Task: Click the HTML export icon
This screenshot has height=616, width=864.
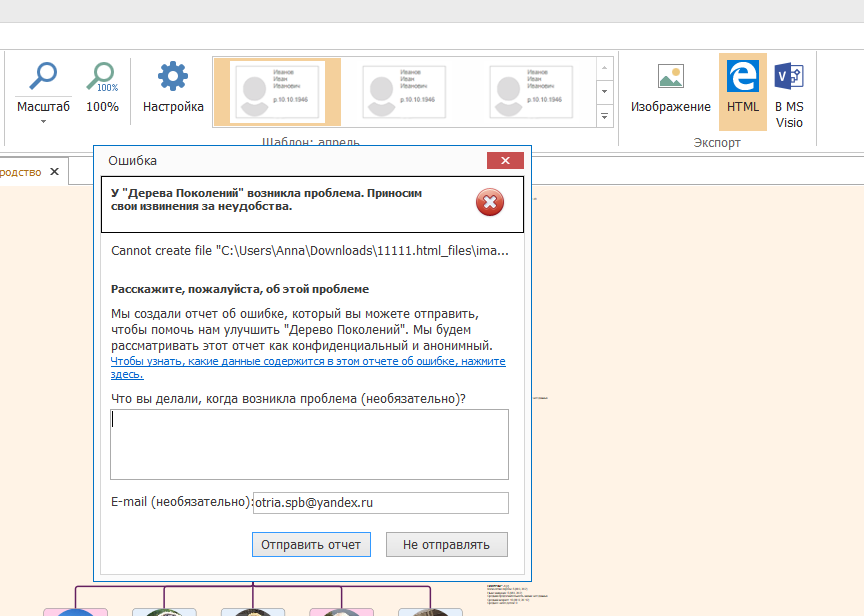Action: (742, 77)
